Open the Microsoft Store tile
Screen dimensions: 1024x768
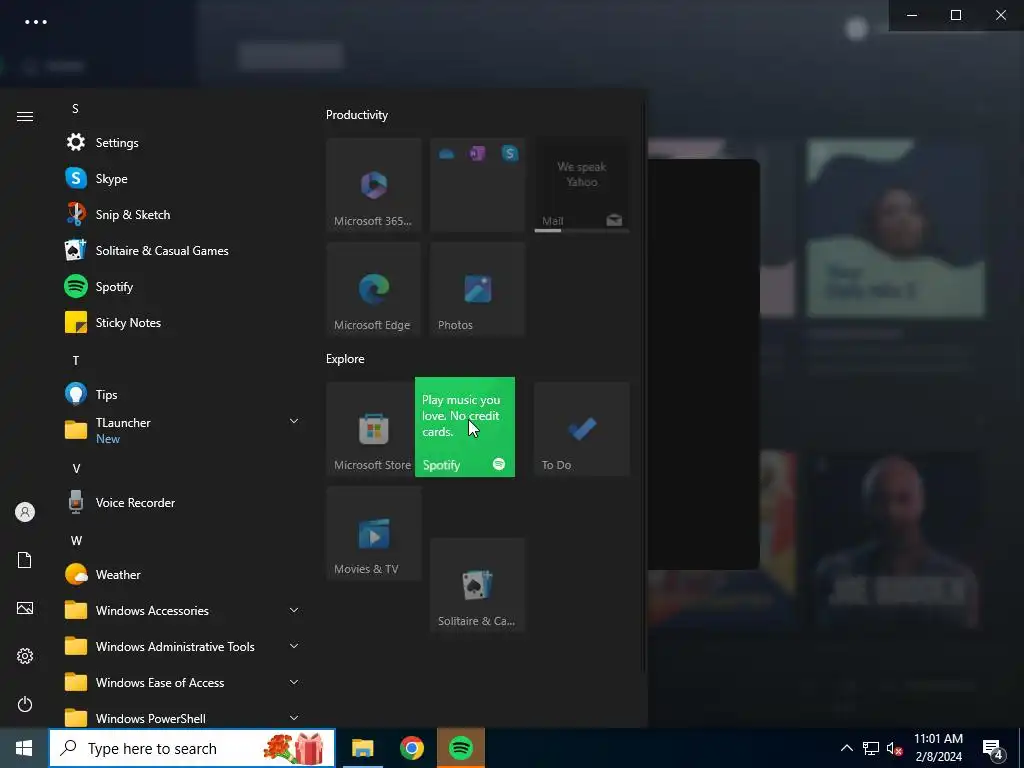[370, 429]
